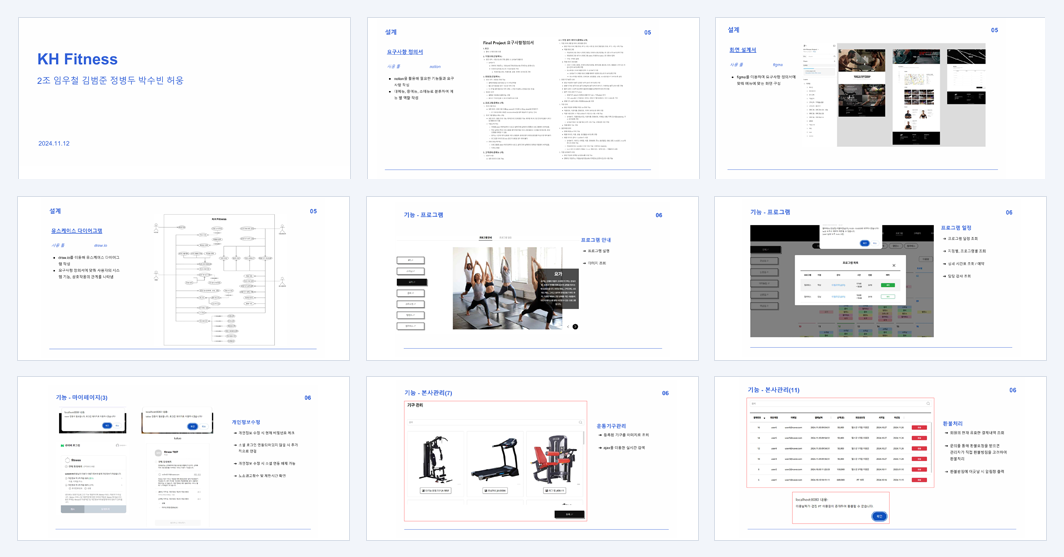
Task: Close the program schedule popup with X
Action: 894,265
